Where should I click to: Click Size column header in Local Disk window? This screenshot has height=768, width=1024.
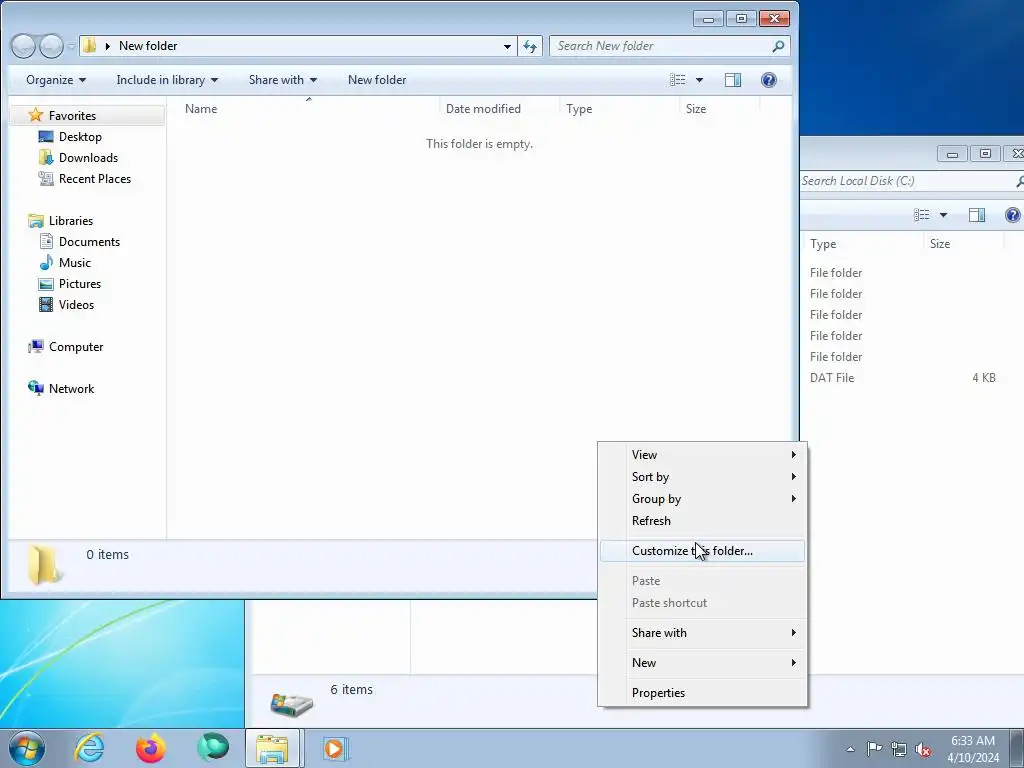click(x=963, y=244)
